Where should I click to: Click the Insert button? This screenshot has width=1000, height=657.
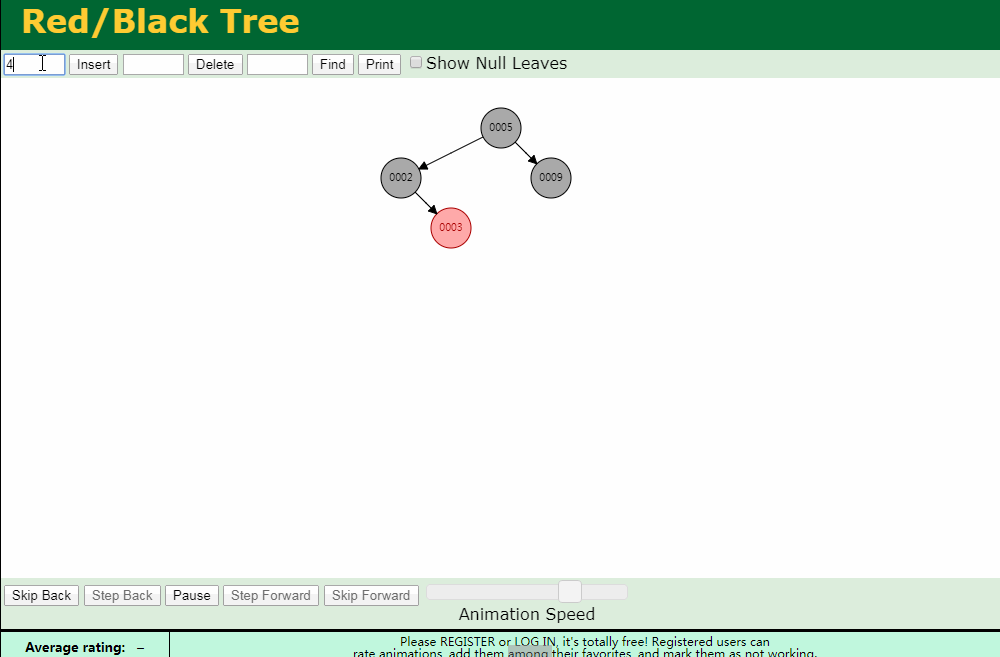pyautogui.click(x=93, y=64)
